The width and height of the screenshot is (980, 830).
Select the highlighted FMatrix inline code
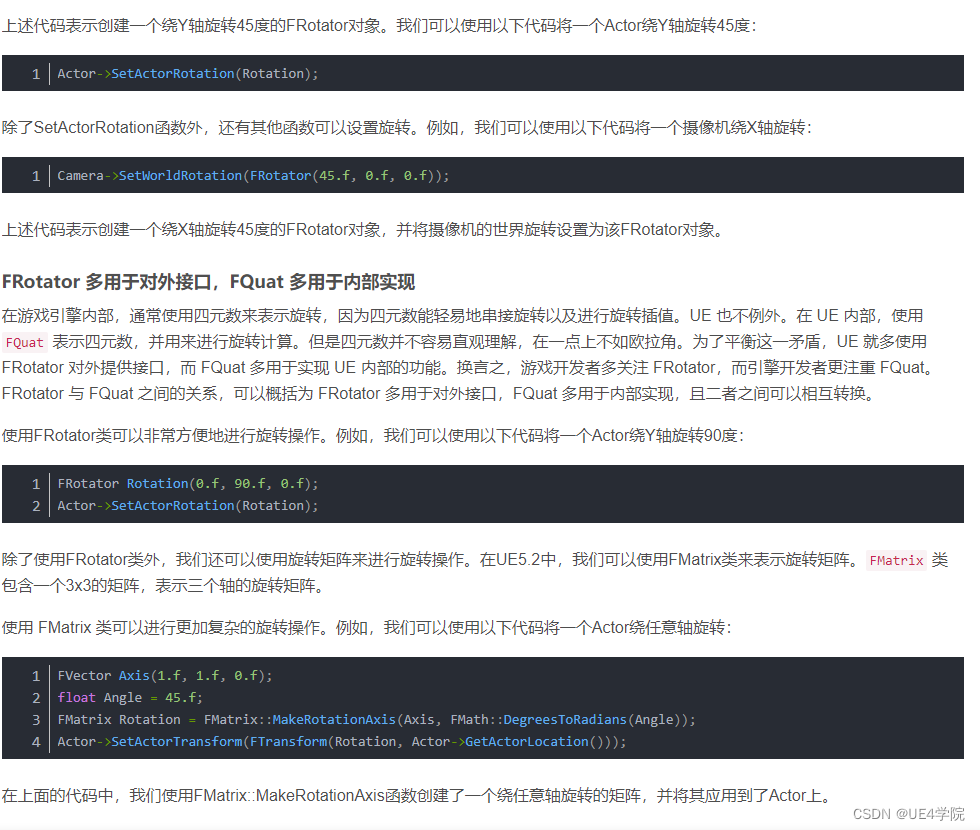[897, 561]
